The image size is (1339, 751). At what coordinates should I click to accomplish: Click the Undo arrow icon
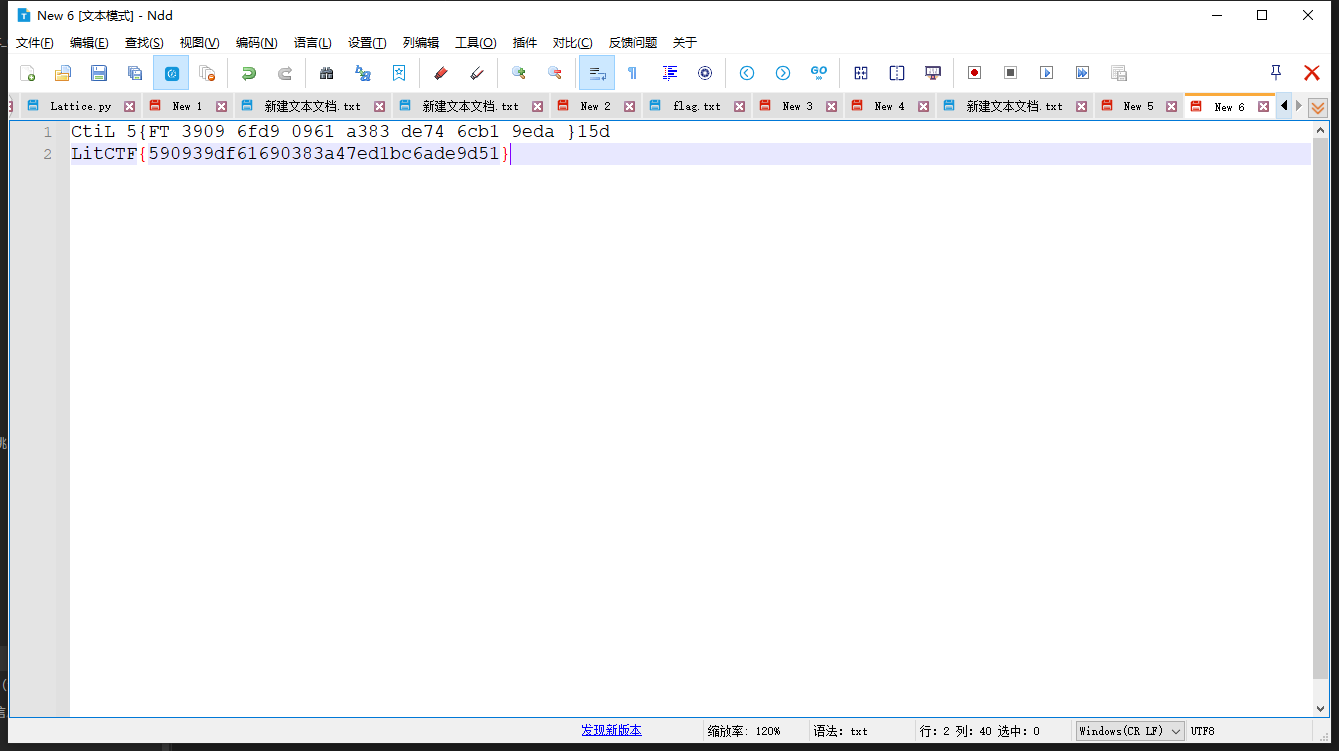pos(248,73)
